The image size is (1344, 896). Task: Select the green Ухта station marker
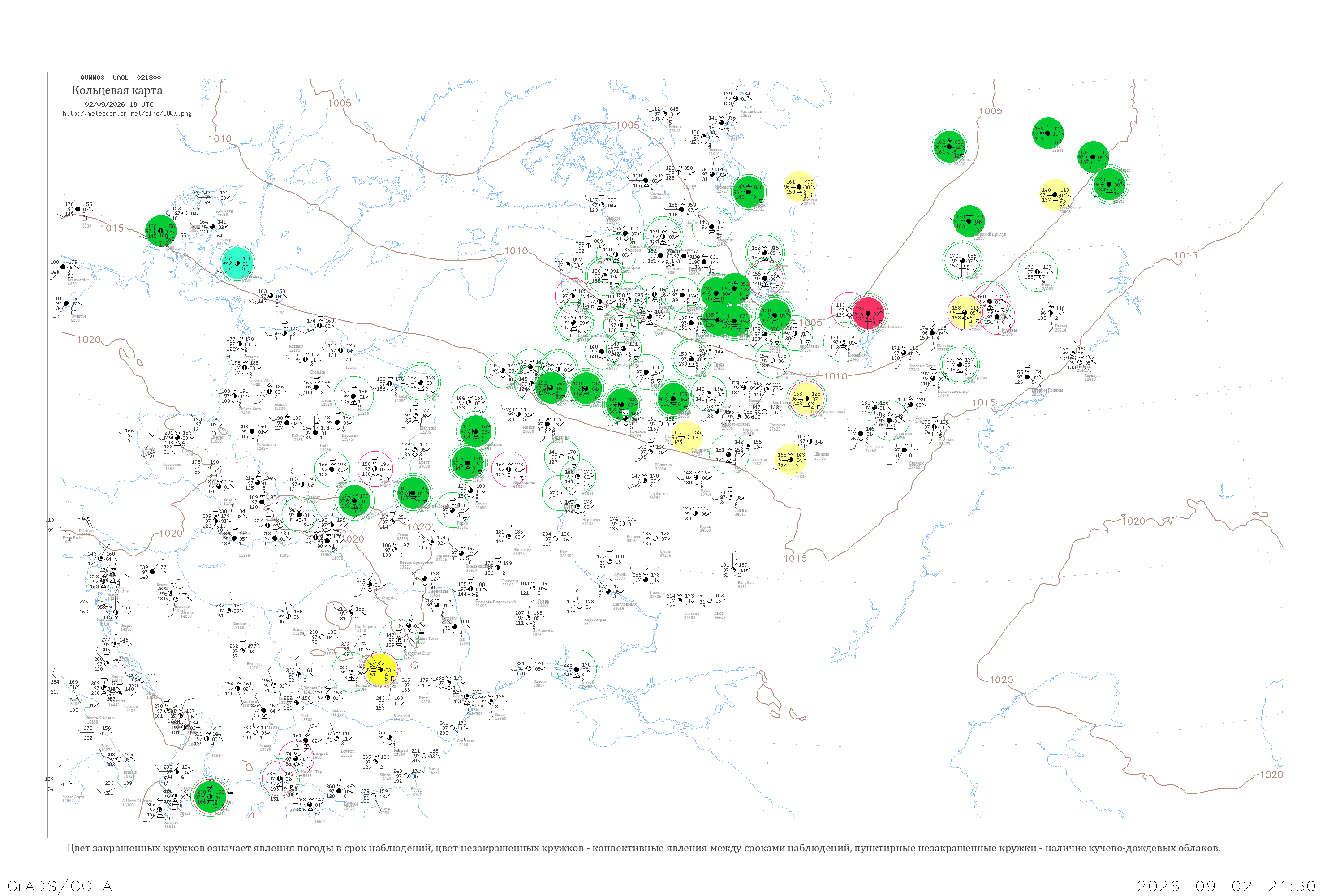click(x=1047, y=133)
